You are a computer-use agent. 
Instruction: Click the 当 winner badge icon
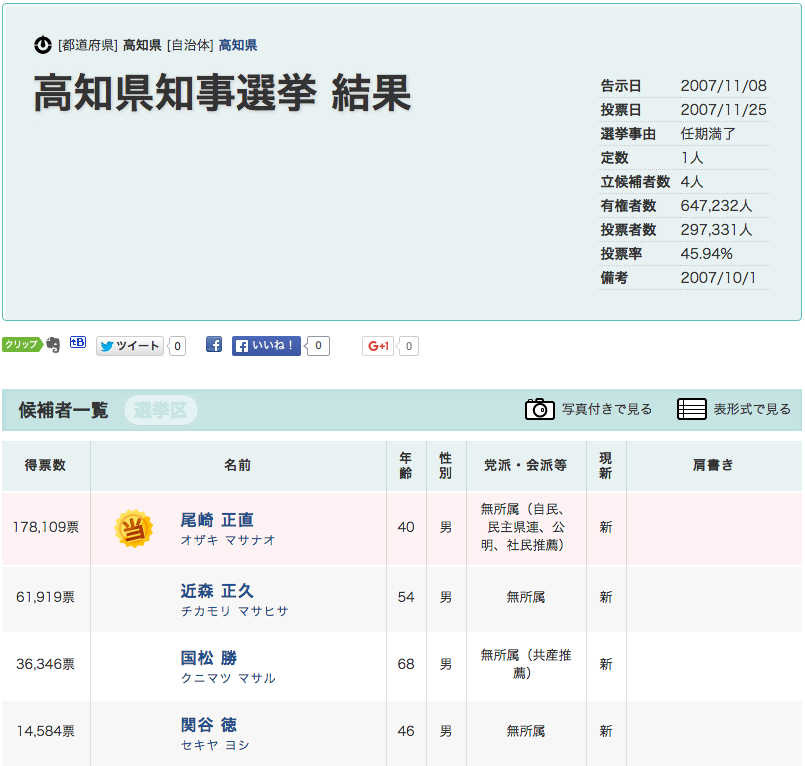pos(134,528)
